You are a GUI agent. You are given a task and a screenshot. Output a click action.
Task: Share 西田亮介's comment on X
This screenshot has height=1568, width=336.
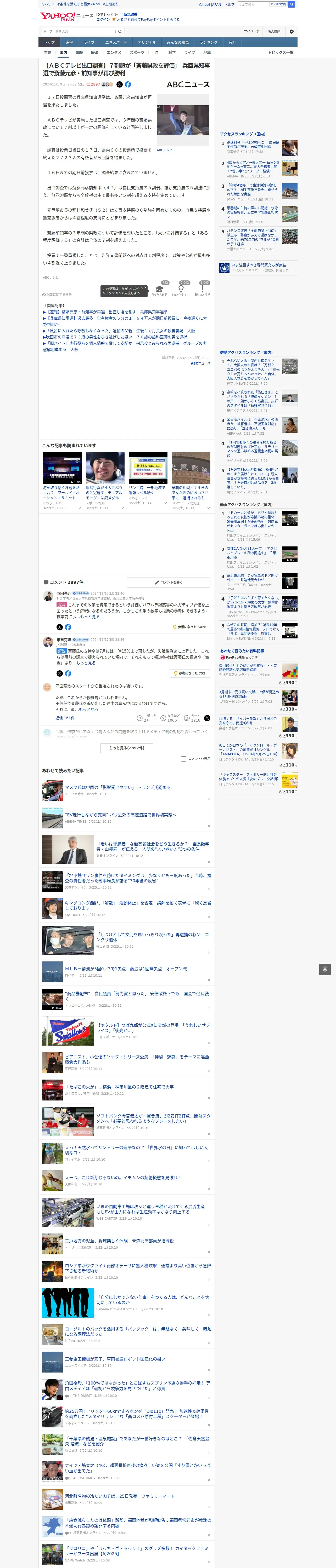[x=59, y=627]
